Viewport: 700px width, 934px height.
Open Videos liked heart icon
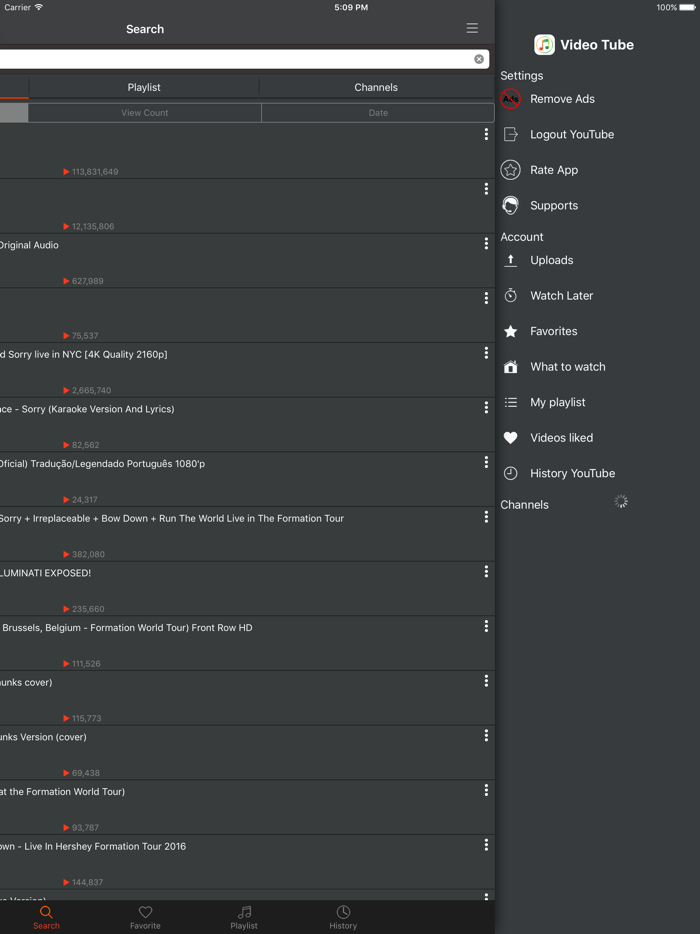coord(510,437)
